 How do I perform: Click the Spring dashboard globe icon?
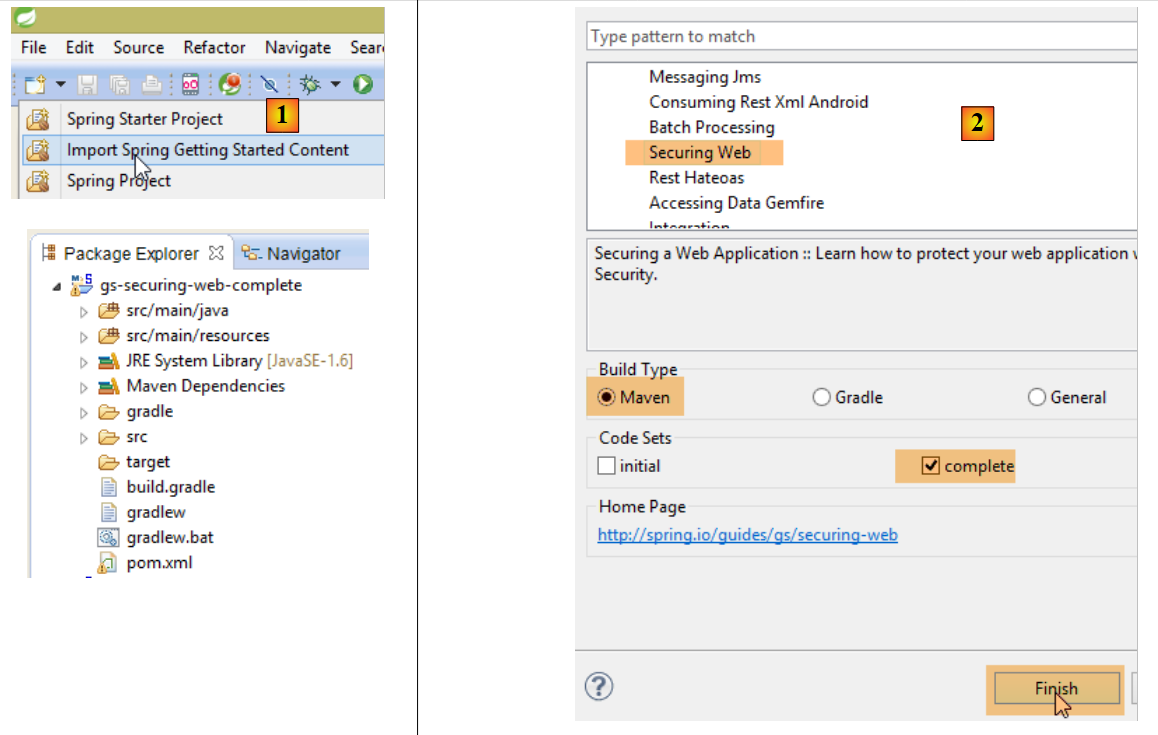[230, 85]
